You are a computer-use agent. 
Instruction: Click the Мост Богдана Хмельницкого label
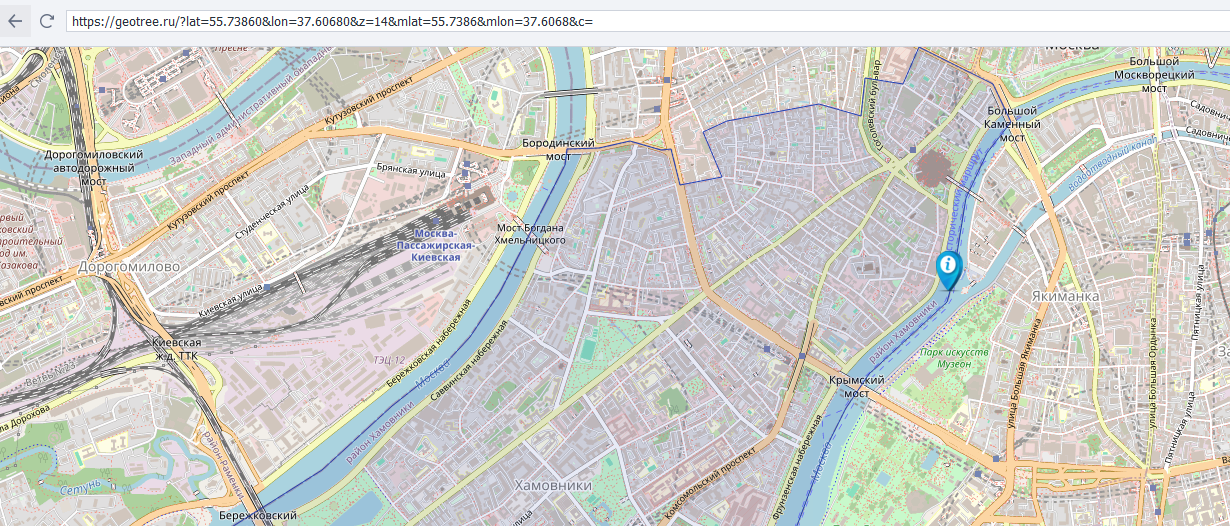point(531,233)
